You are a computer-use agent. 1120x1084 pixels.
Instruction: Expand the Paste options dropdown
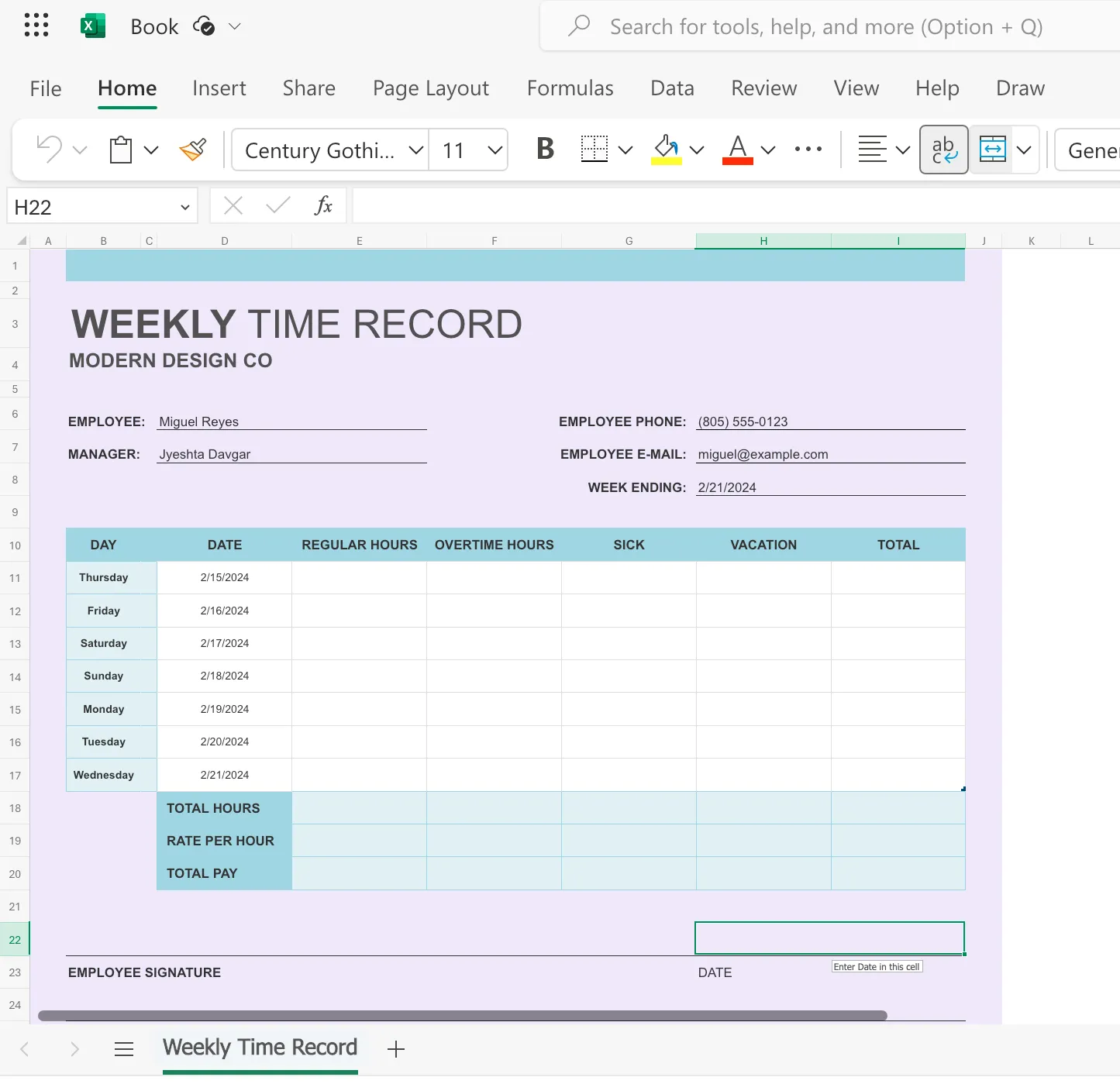(x=151, y=150)
